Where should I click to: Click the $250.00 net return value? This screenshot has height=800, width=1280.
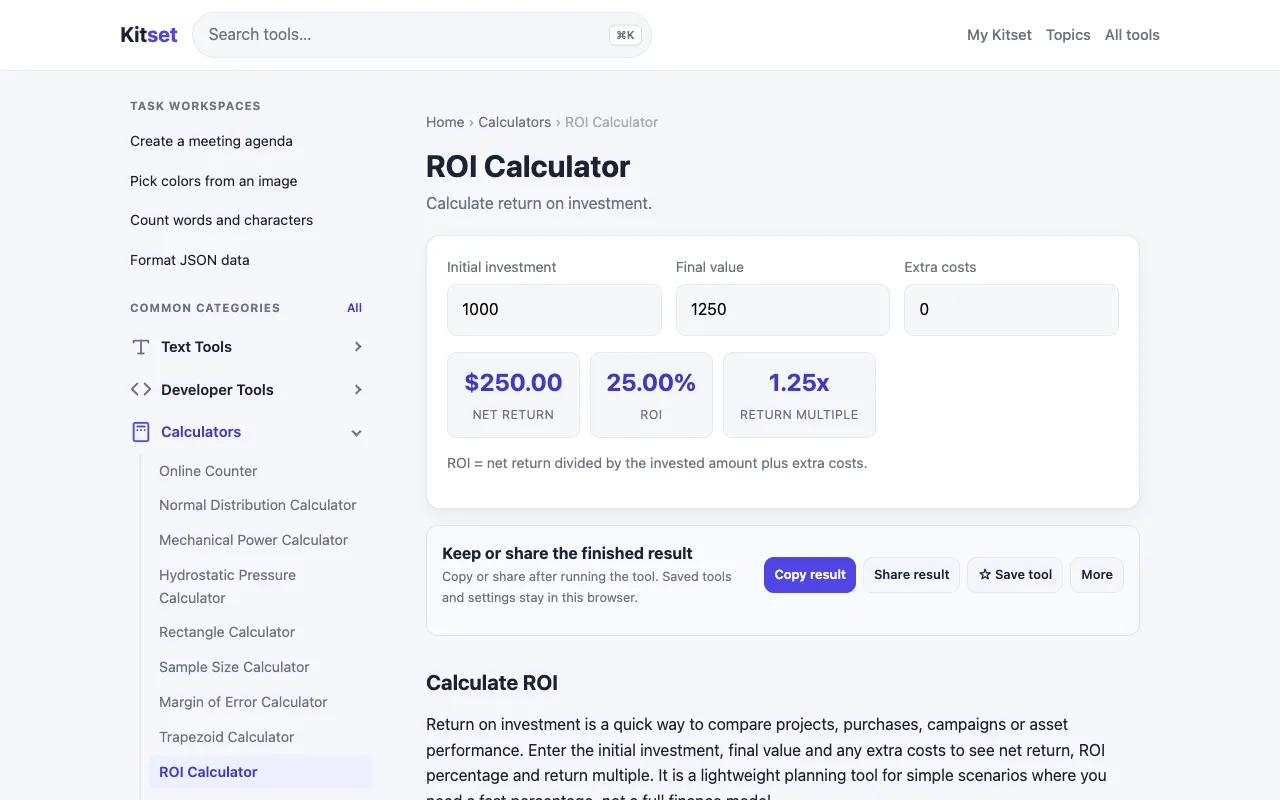513,382
